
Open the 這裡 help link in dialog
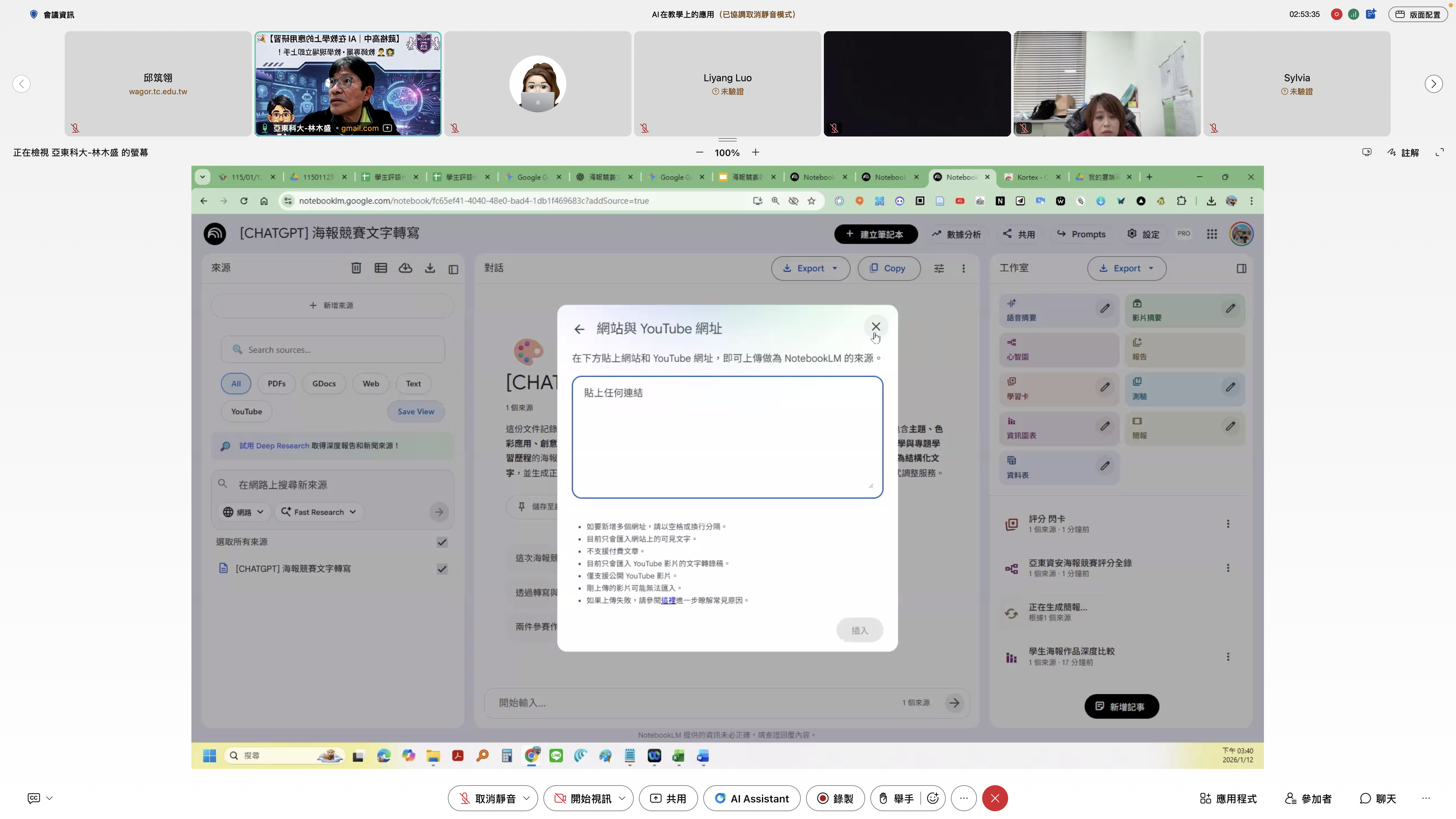pyautogui.click(x=668, y=600)
